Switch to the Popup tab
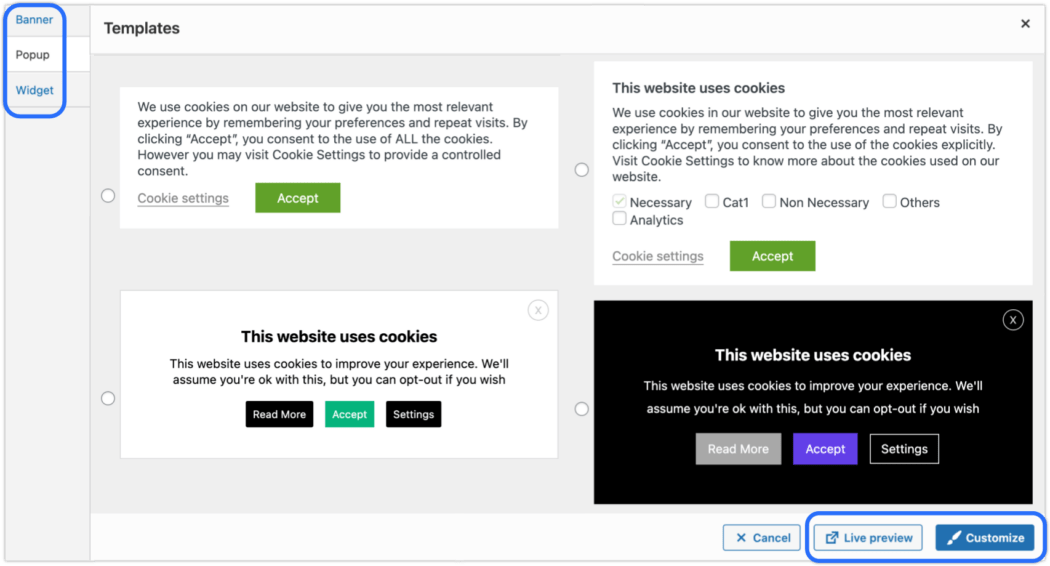 [33, 54]
